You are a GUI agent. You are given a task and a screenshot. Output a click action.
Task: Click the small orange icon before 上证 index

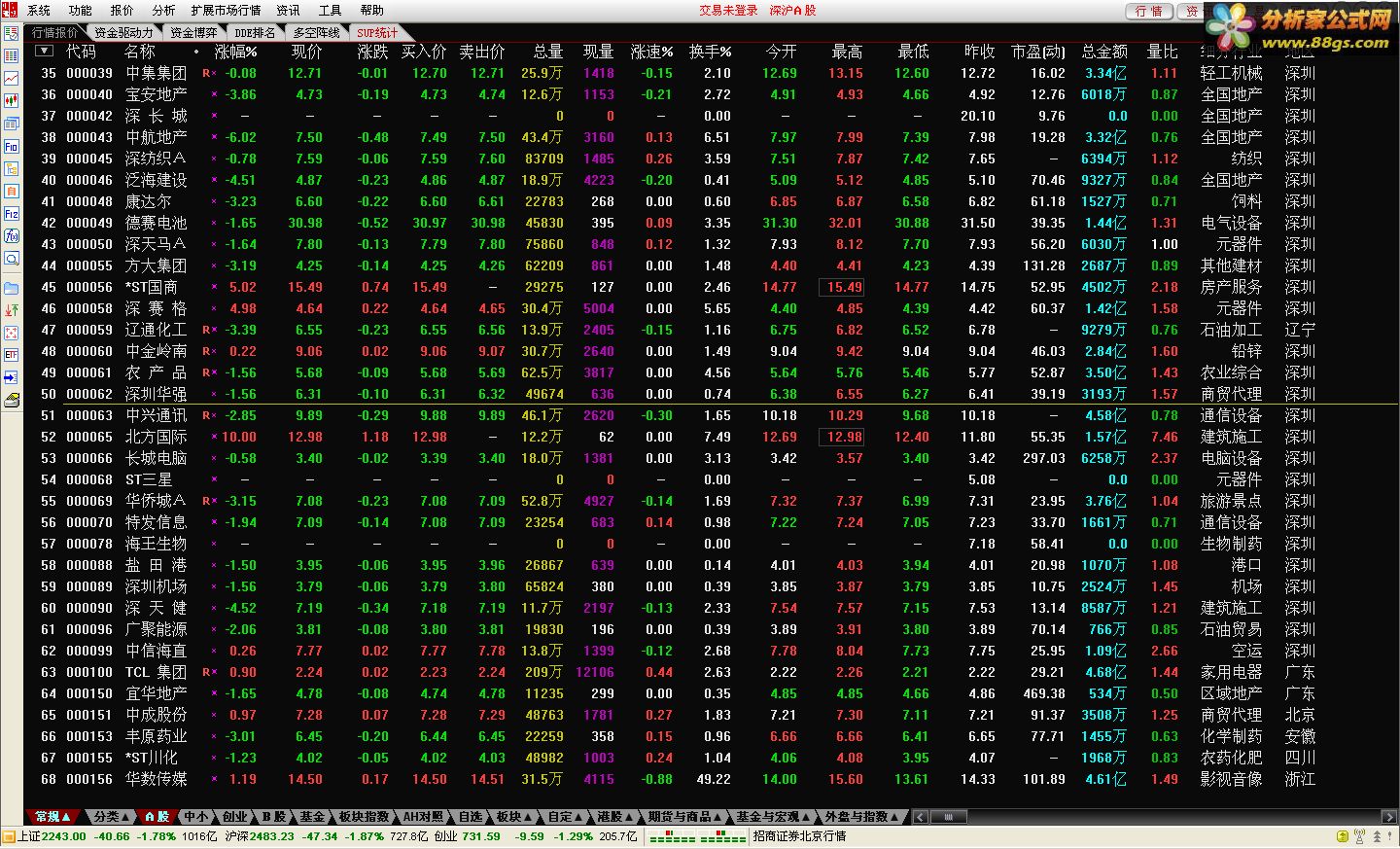(x=9, y=836)
